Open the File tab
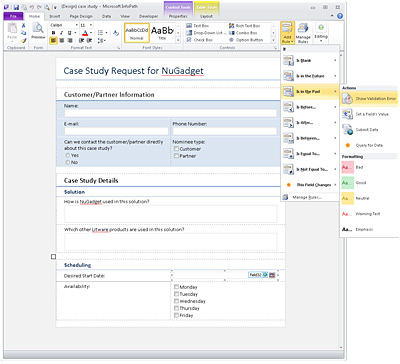 pos(13,16)
